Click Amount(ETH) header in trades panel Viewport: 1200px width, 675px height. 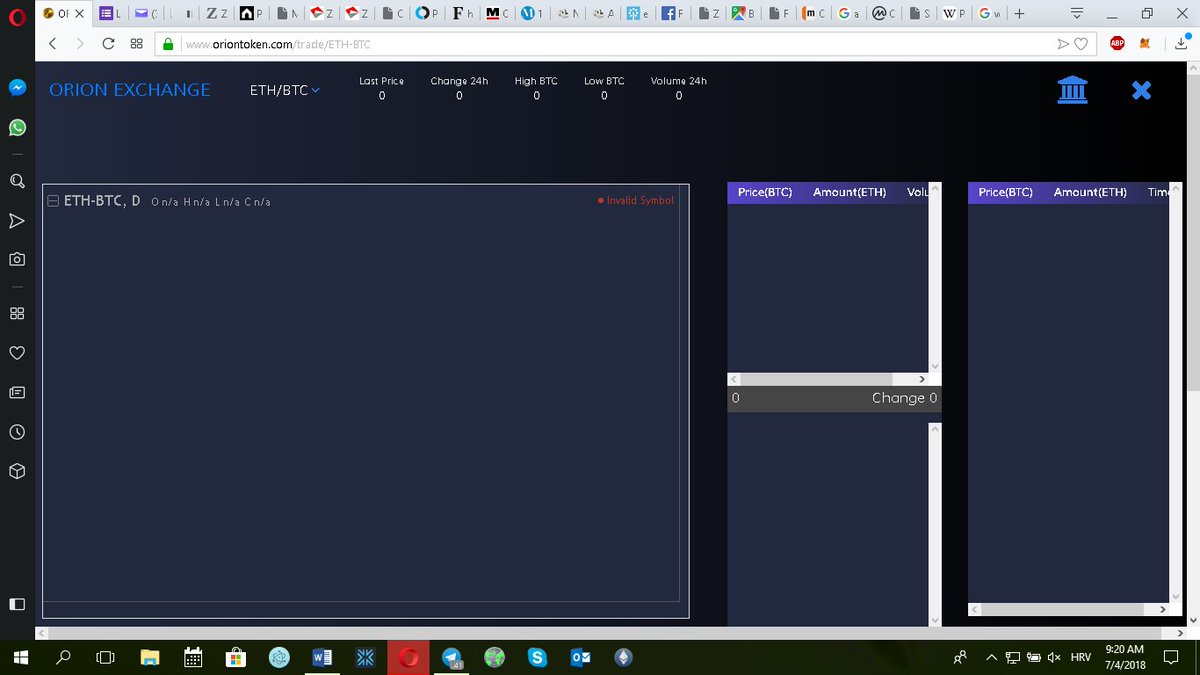tap(1090, 192)
